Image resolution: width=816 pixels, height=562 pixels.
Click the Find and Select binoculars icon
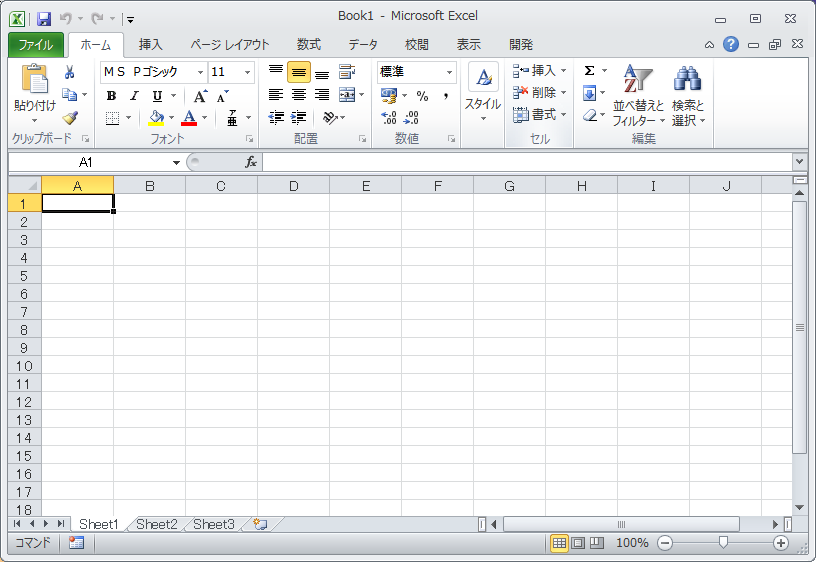coord(687,78)
